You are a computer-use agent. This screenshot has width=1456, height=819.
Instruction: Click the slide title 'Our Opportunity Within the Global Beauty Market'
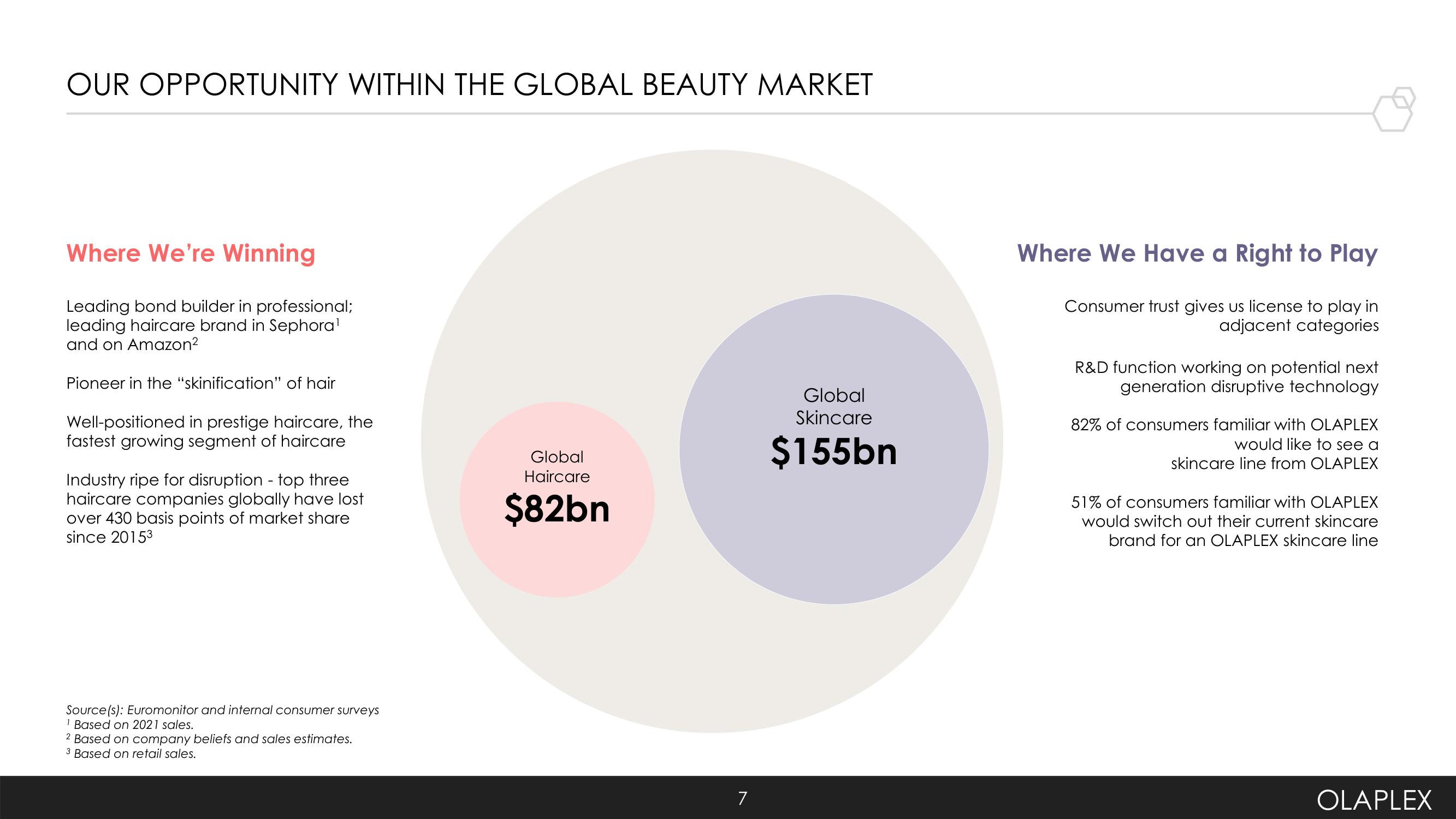470,85
